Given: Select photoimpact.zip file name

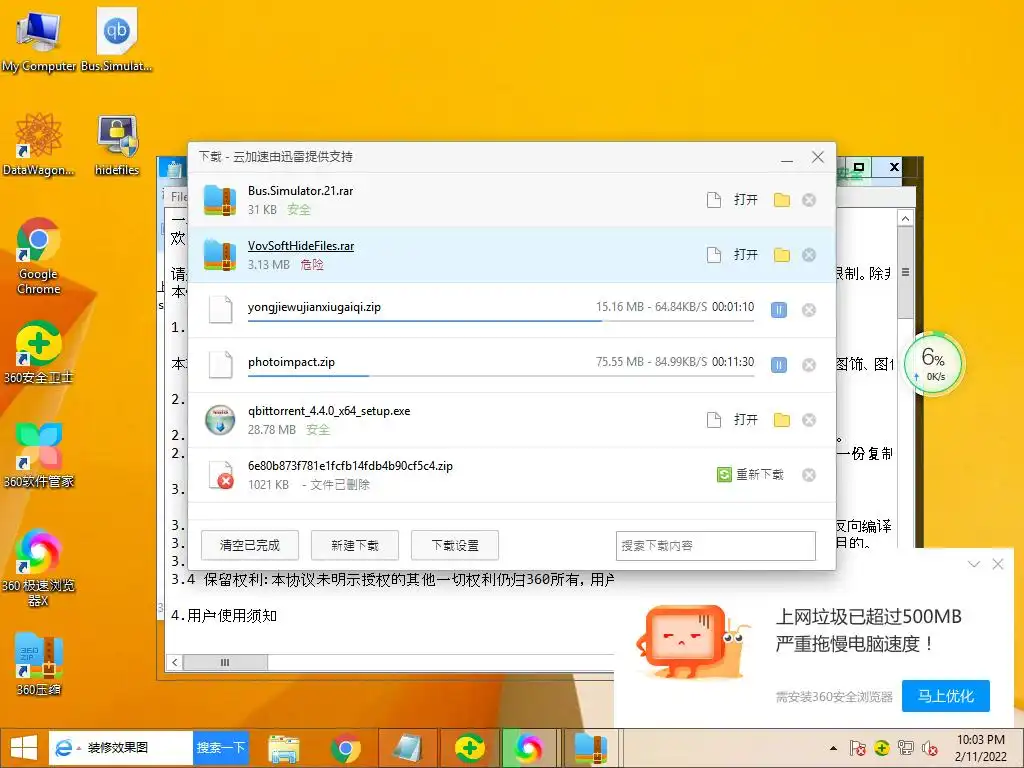Looking at the screenshot, I should (x=291, y=362).
